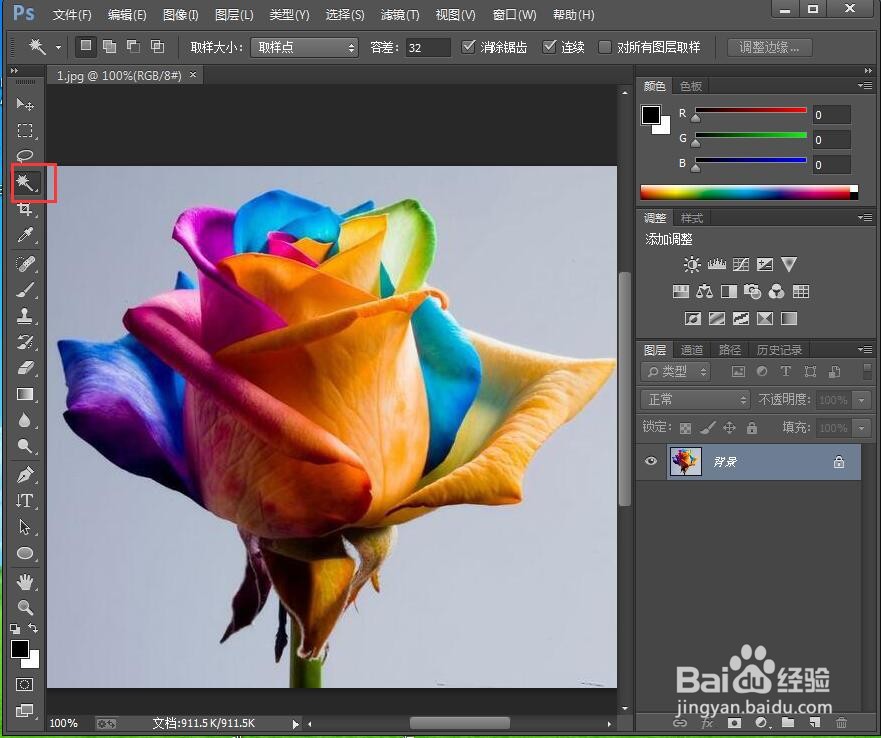
Task: Pick the Eyedropper tool
Action: [x=26, y=236]
